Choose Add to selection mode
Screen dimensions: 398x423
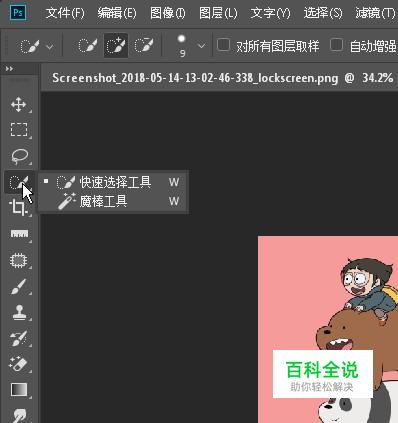pos(116,46)
